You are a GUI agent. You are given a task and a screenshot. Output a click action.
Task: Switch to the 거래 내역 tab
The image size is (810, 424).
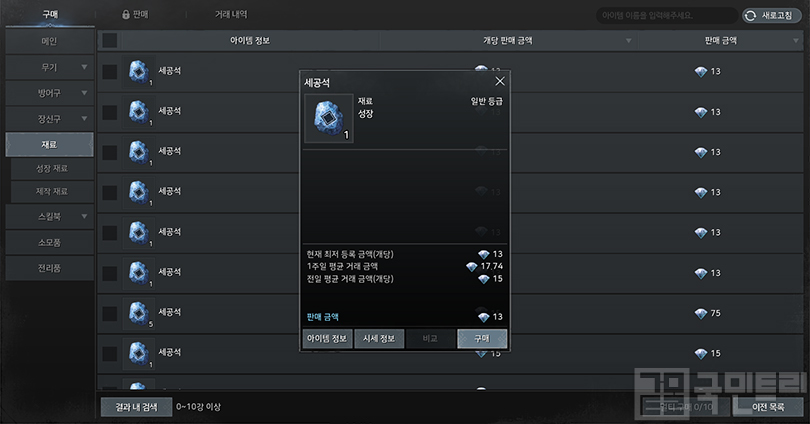[231, 14]
